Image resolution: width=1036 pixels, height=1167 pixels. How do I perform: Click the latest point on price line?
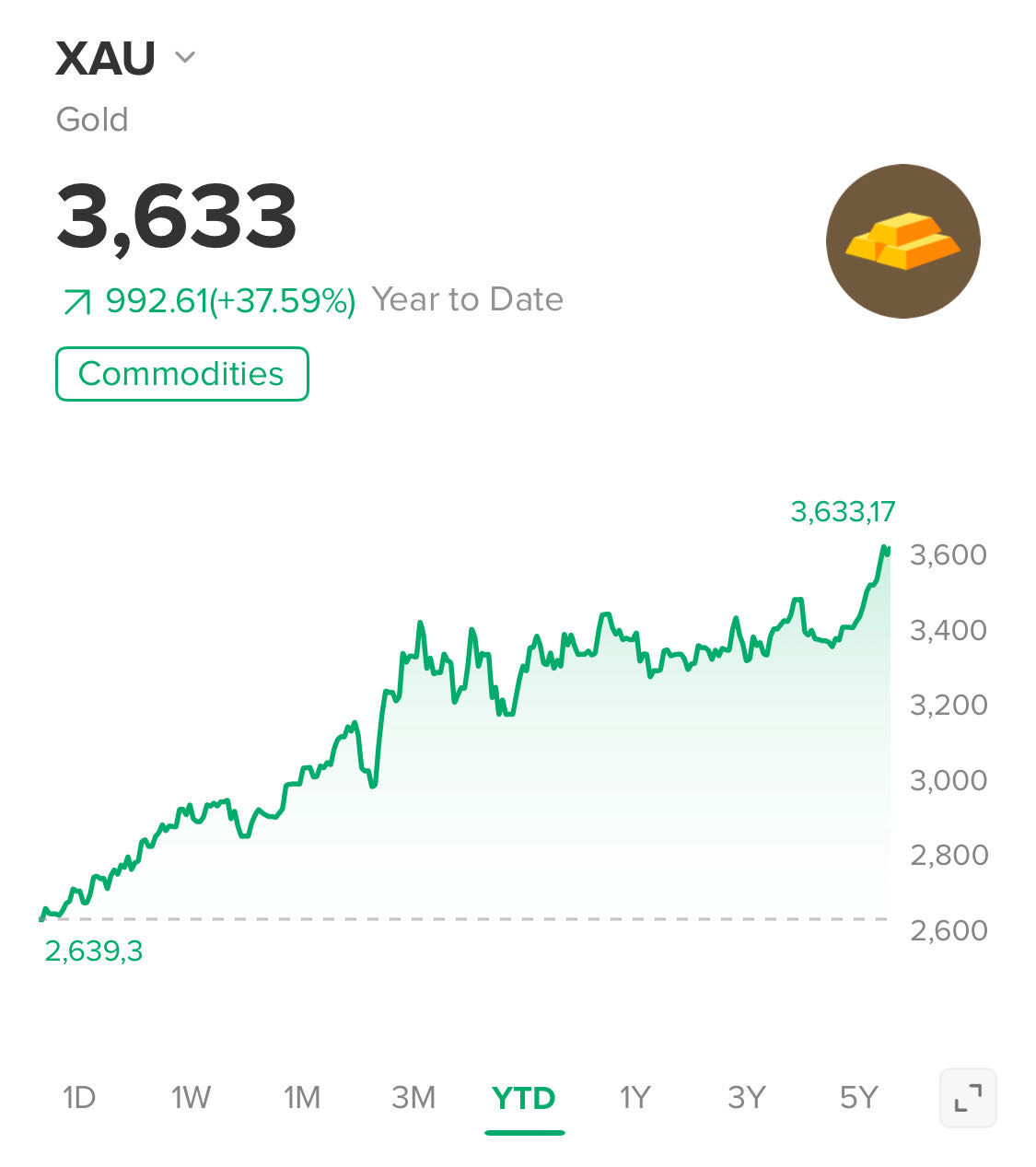[887, 550]
